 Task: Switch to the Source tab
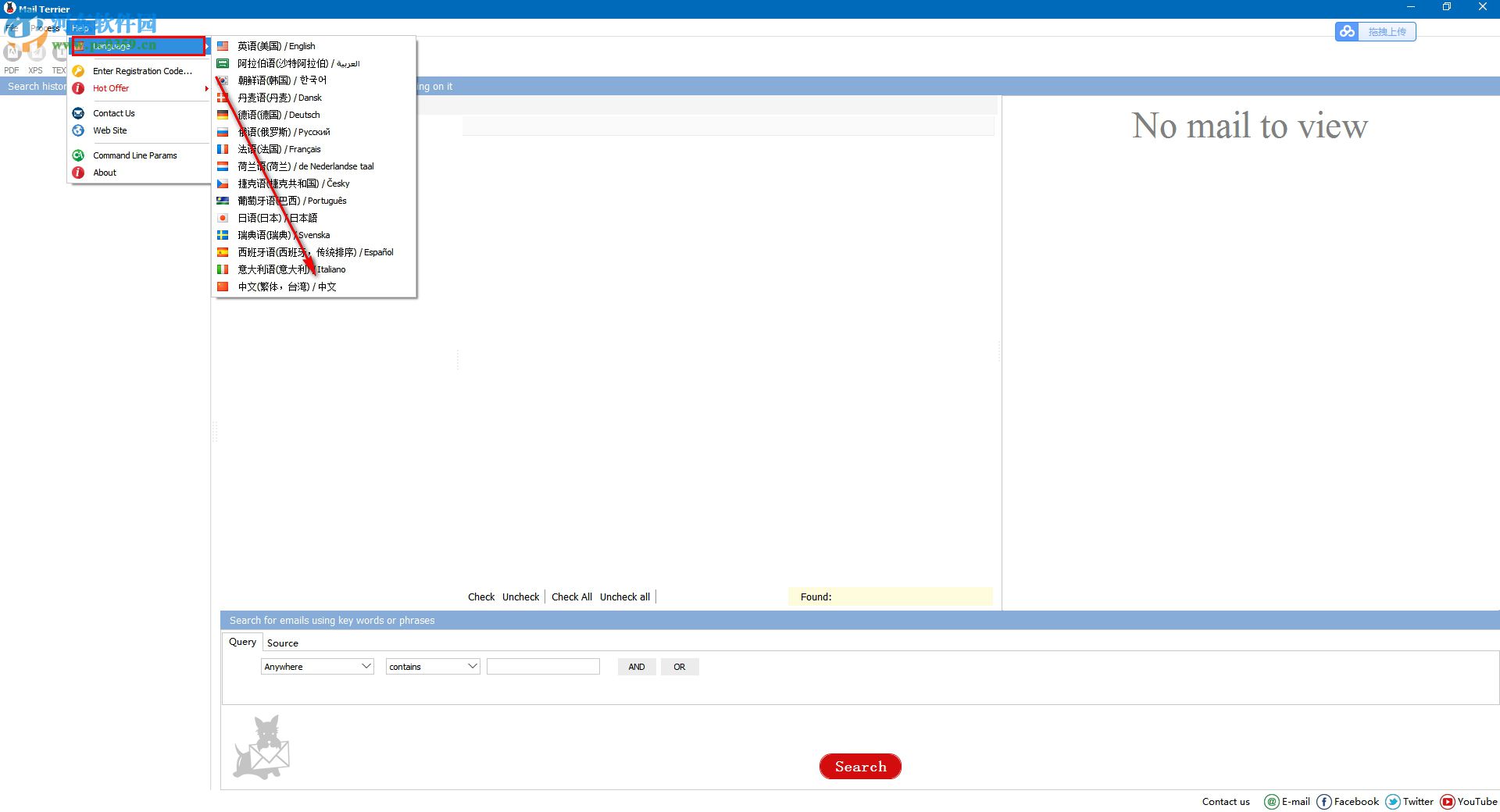283,643
